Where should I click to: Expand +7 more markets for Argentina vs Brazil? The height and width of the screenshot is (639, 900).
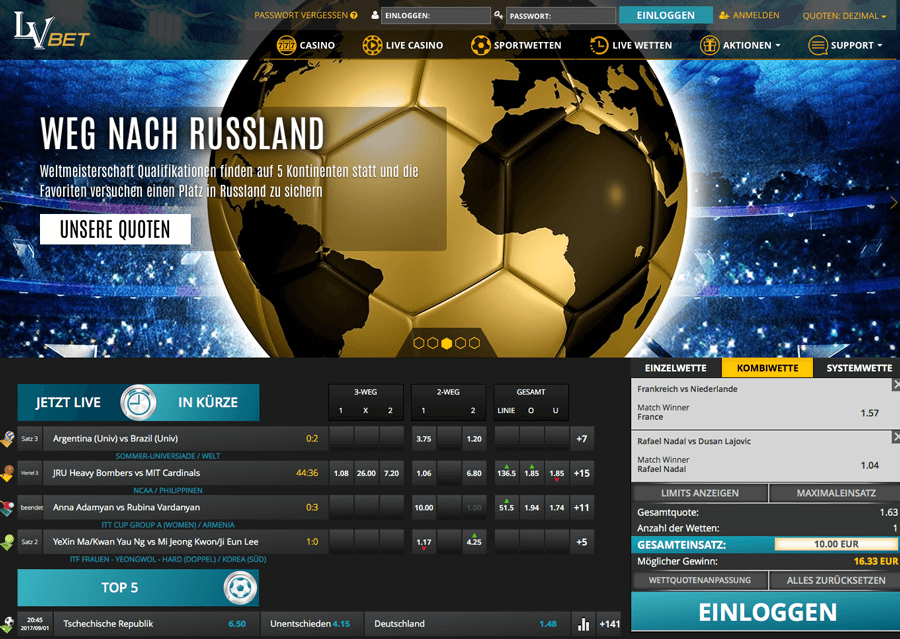pos(581,439)
